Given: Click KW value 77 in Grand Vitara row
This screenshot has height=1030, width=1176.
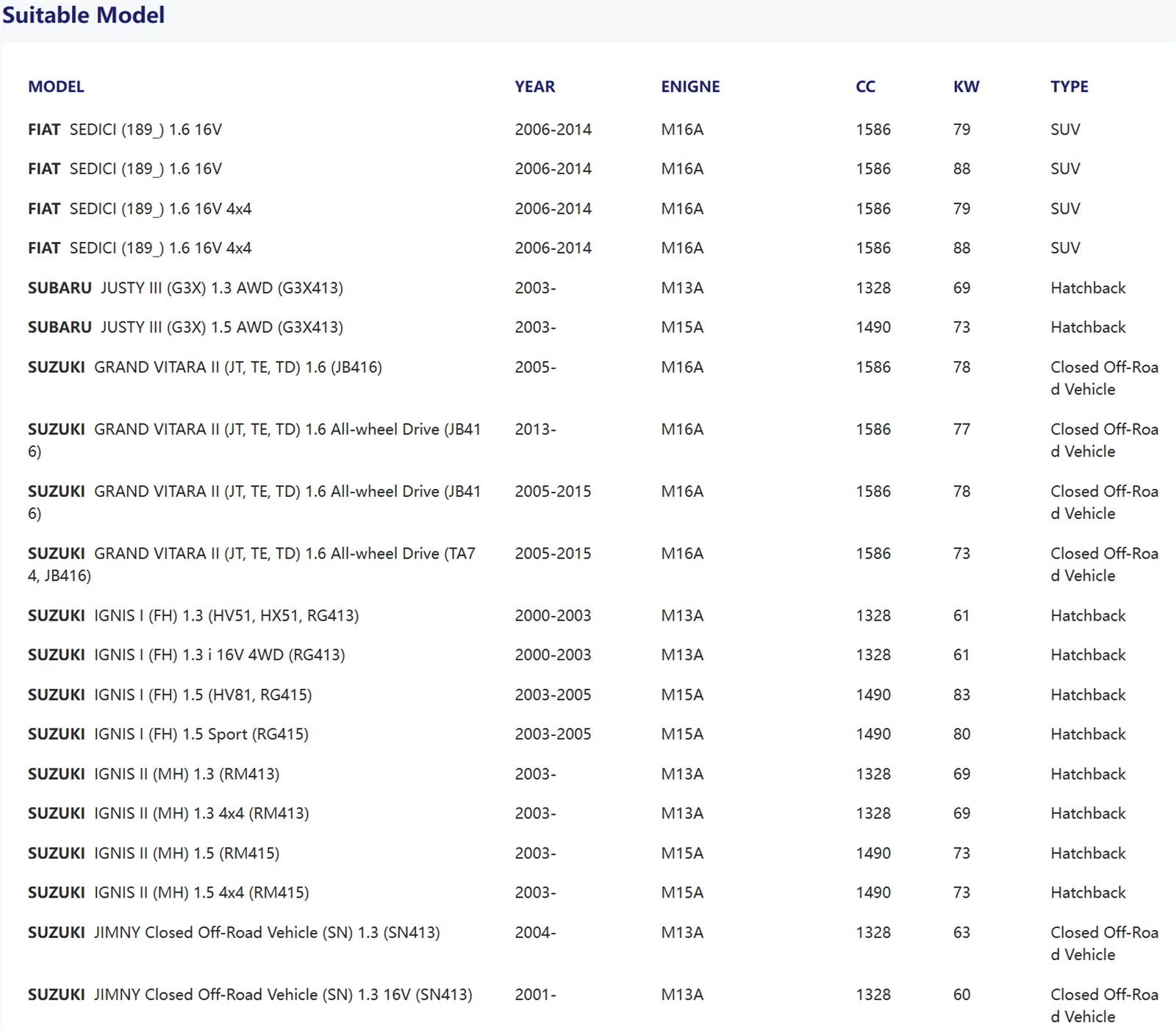Looking at the screenshot, I should (x=961, y=429).
